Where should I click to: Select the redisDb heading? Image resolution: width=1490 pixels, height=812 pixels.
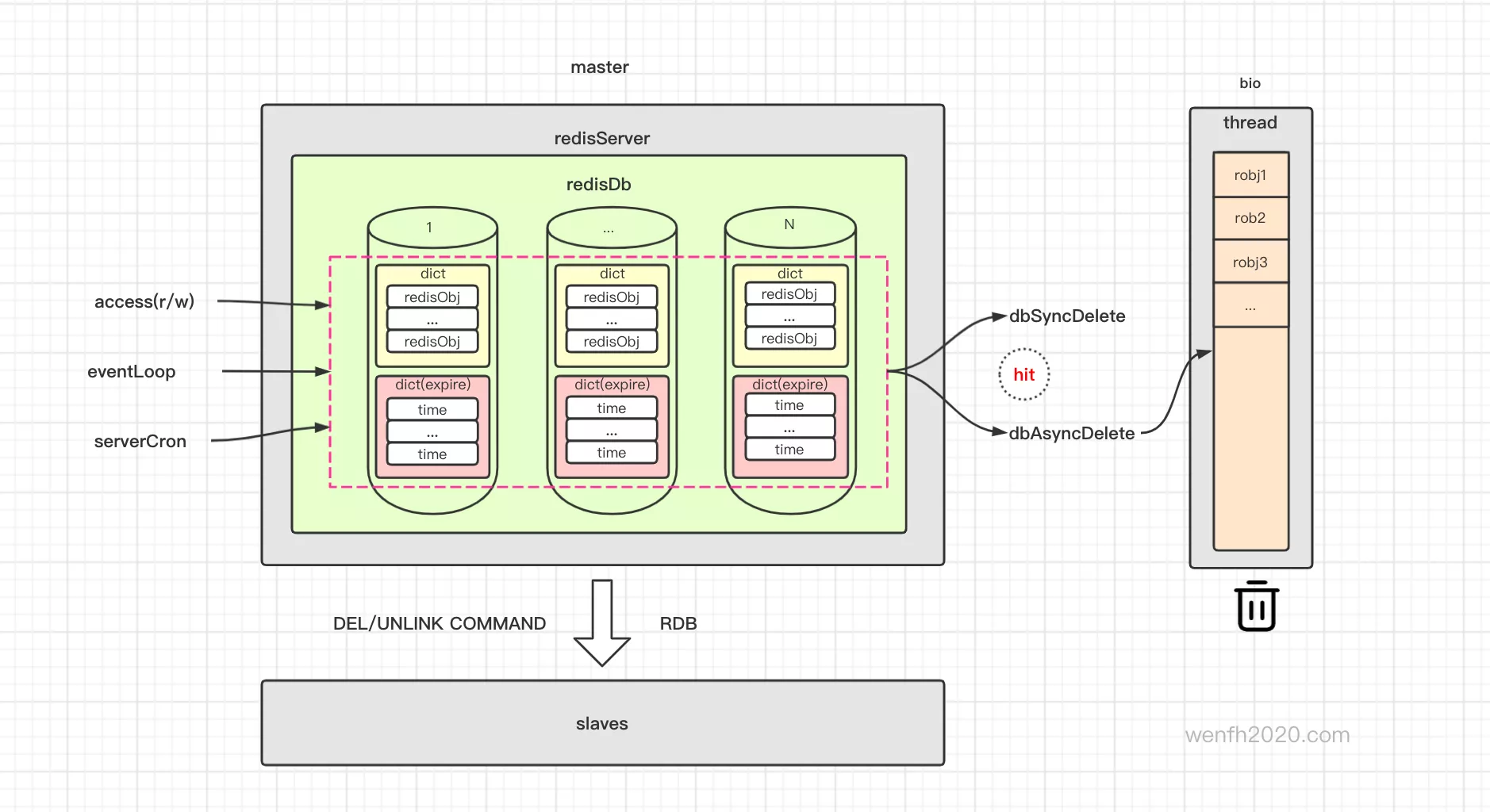[x=598, y=185]
